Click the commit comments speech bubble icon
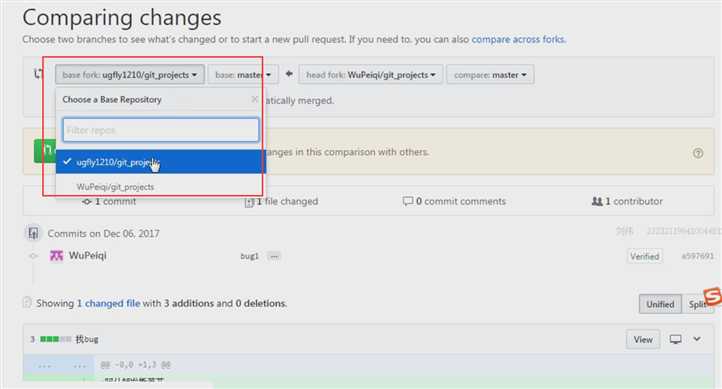The image size is (722, 389). click(408, 201)
